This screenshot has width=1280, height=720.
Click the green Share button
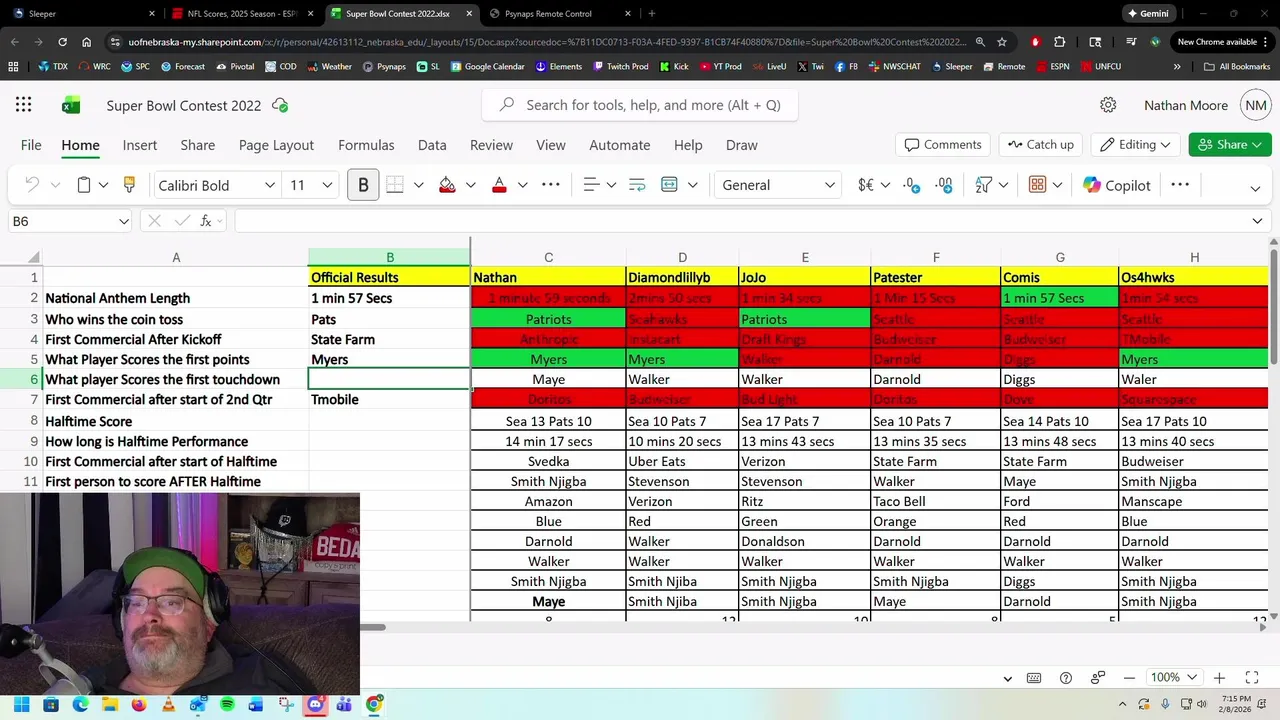(x=1230, y=145)
